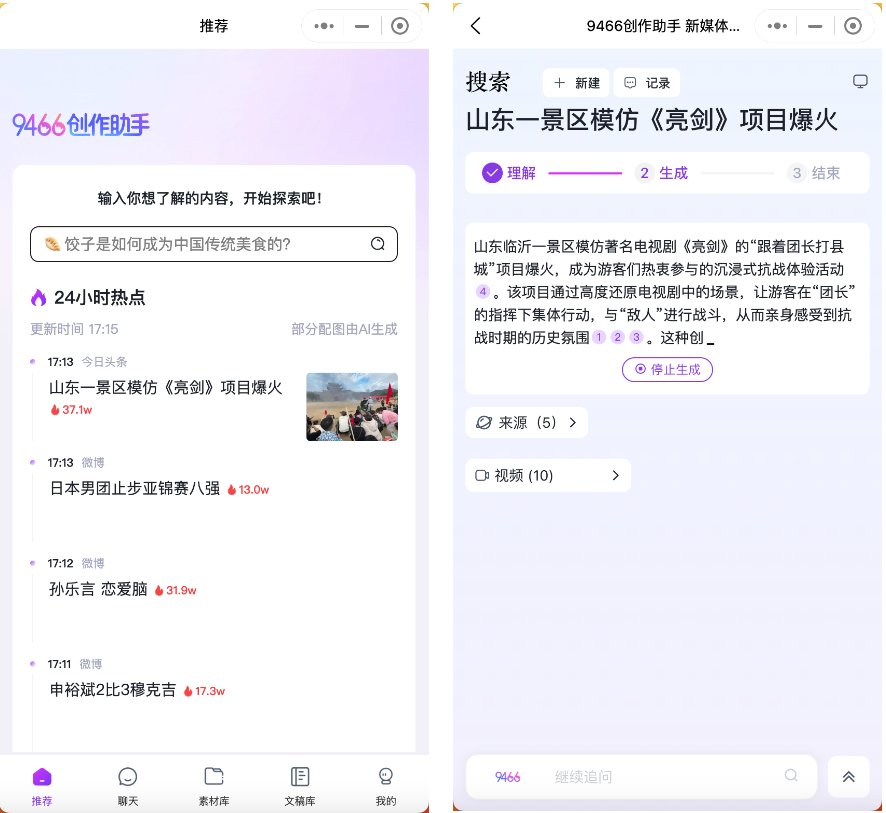Open headline 孙乐言 恋爱脑

coord(98,589)
